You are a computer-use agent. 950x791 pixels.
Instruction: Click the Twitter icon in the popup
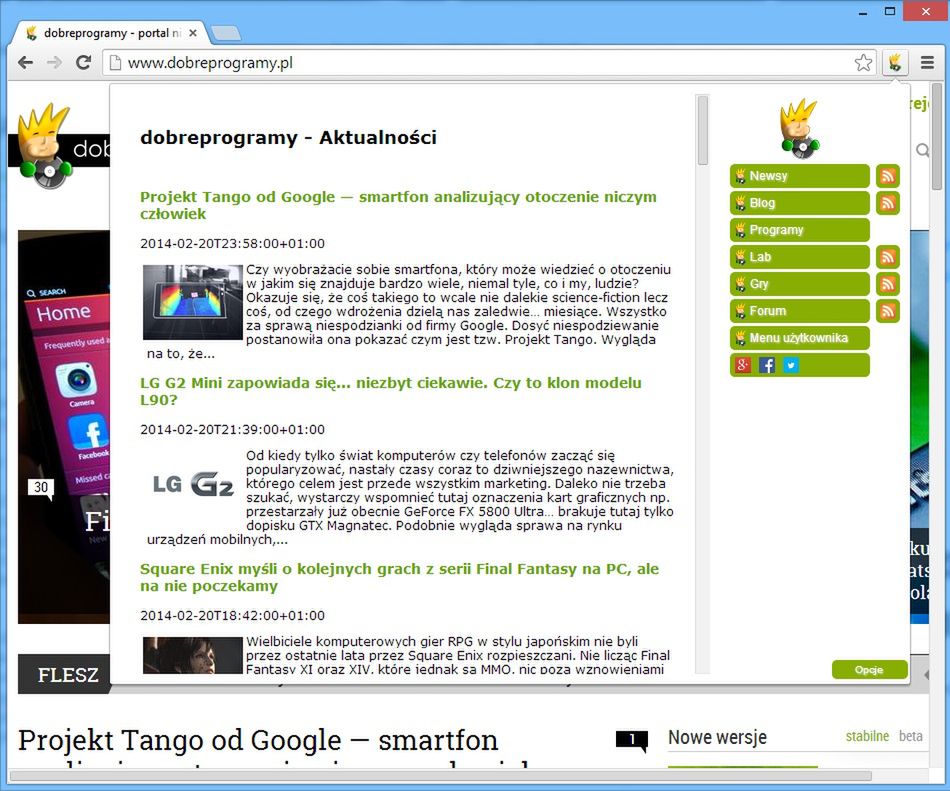(791, 365)
